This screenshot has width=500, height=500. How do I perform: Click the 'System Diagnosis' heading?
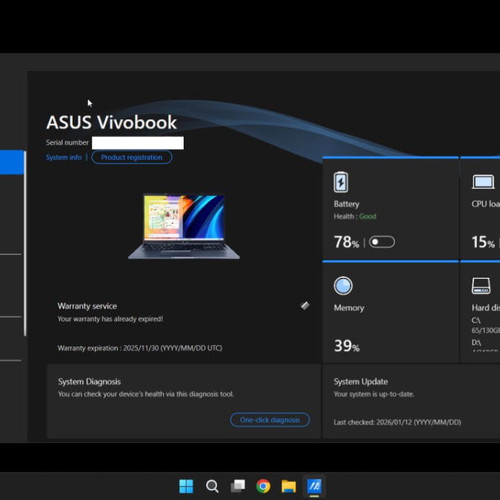pyautogui.click(x=89, y=382)
